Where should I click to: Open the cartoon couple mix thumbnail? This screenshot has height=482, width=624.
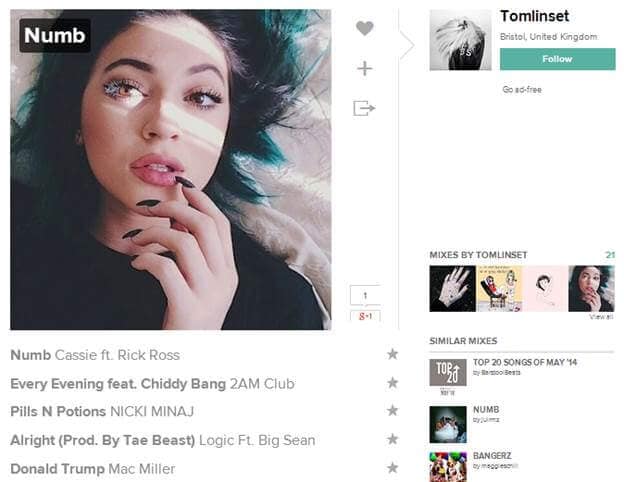click(499, 289)
